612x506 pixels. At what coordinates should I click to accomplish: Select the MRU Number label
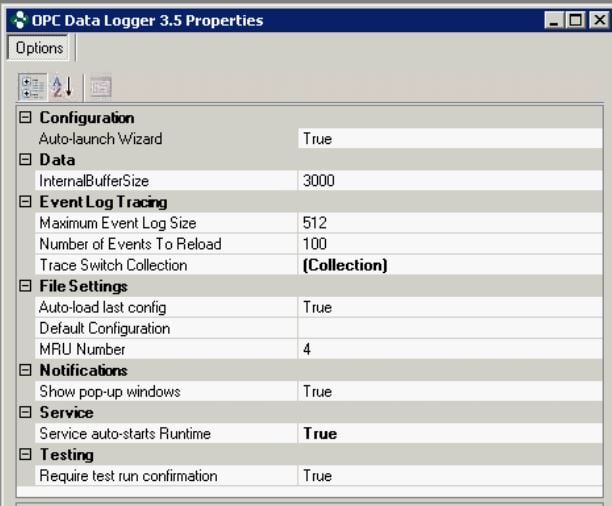tap(82, 349)
